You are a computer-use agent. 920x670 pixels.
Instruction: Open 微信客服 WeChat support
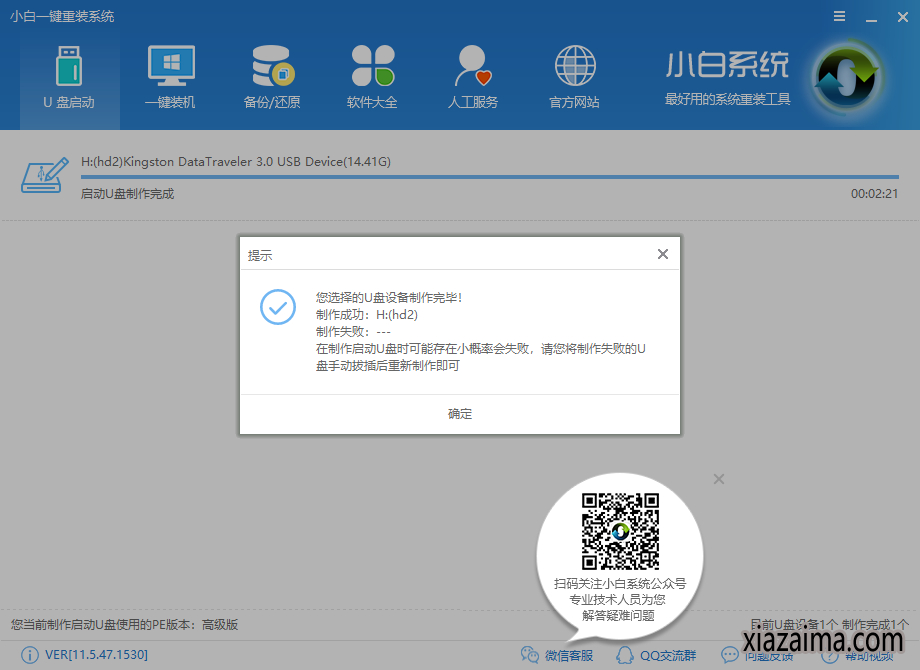click(557, 655)
